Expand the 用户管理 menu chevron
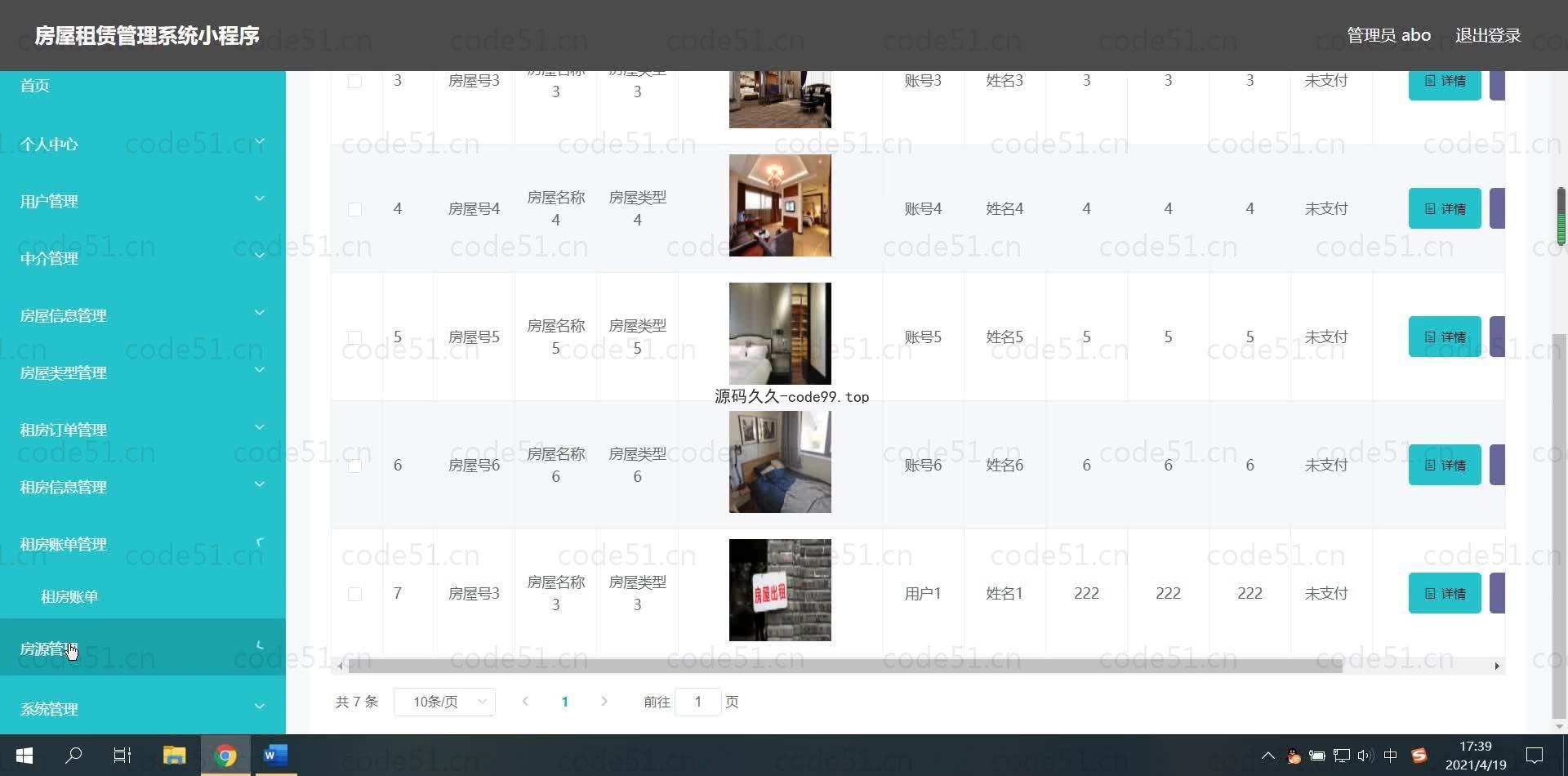1568x776 pixels. (x=260, y=198)
